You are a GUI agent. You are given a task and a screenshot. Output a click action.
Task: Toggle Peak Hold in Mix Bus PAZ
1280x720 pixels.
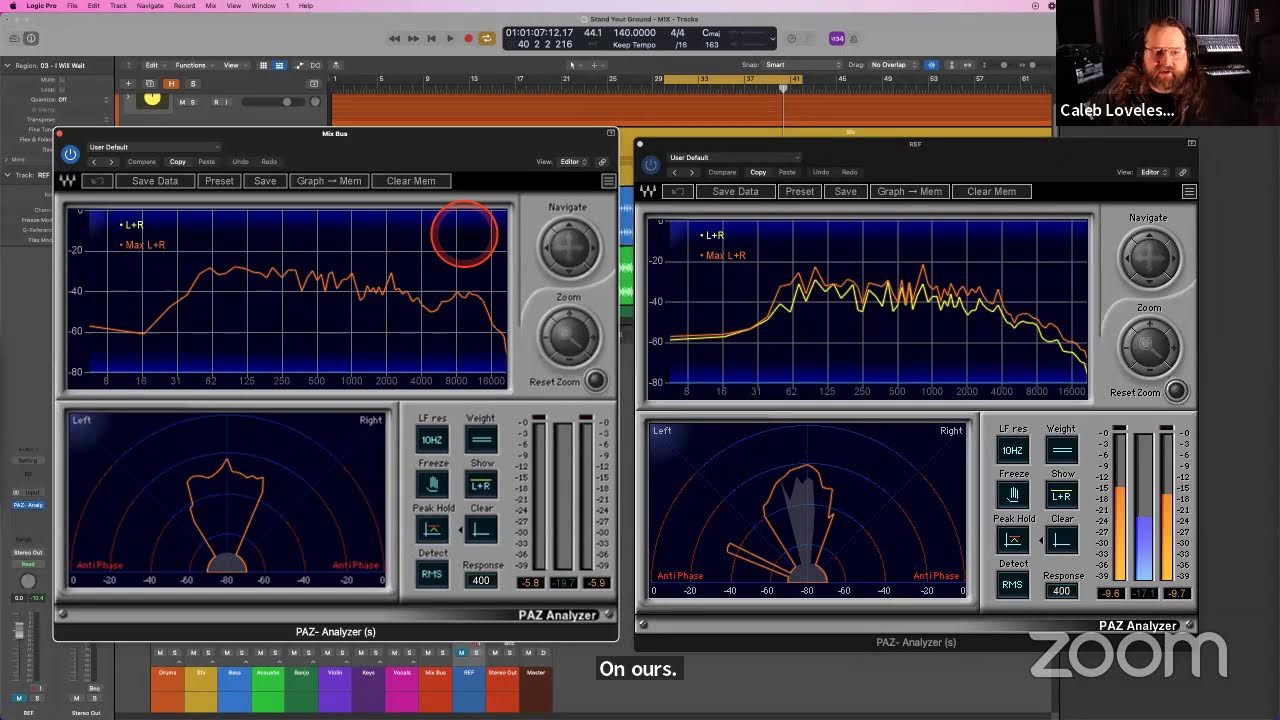432,529
